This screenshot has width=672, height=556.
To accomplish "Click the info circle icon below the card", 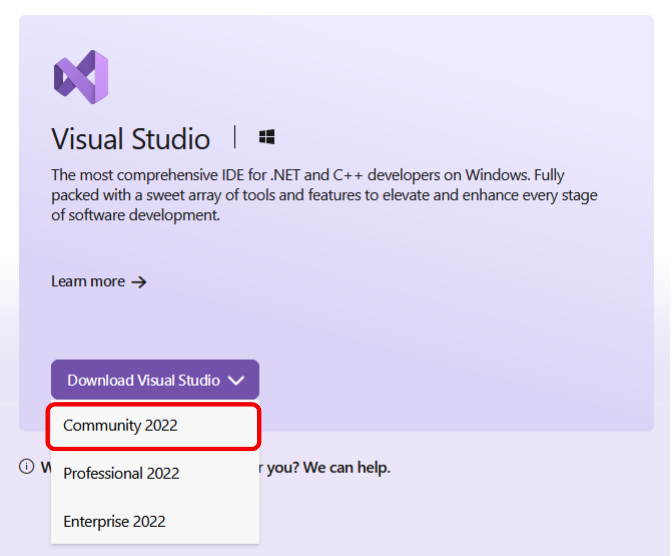I will 27,467.
